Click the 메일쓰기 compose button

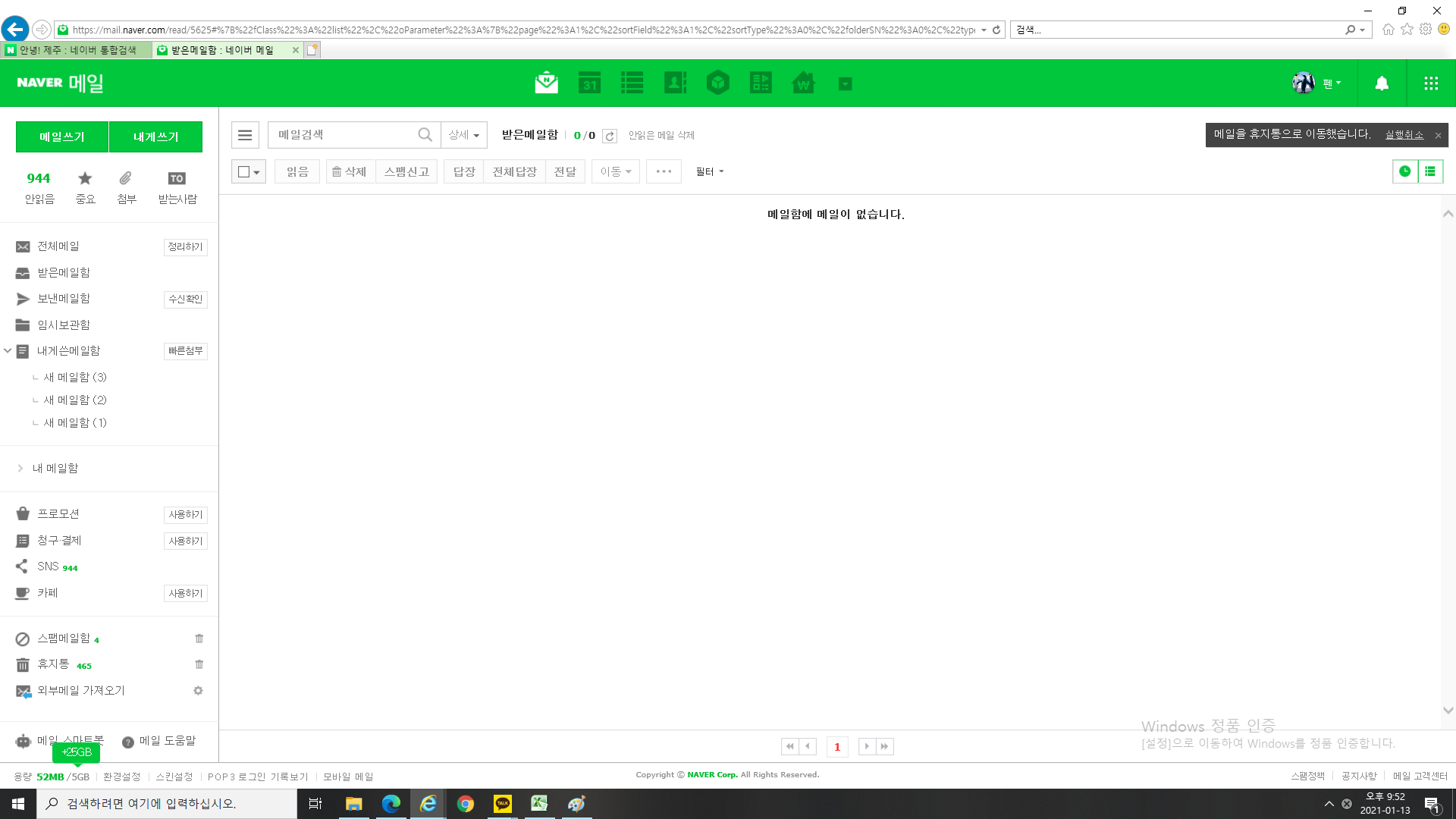(62, 136)
